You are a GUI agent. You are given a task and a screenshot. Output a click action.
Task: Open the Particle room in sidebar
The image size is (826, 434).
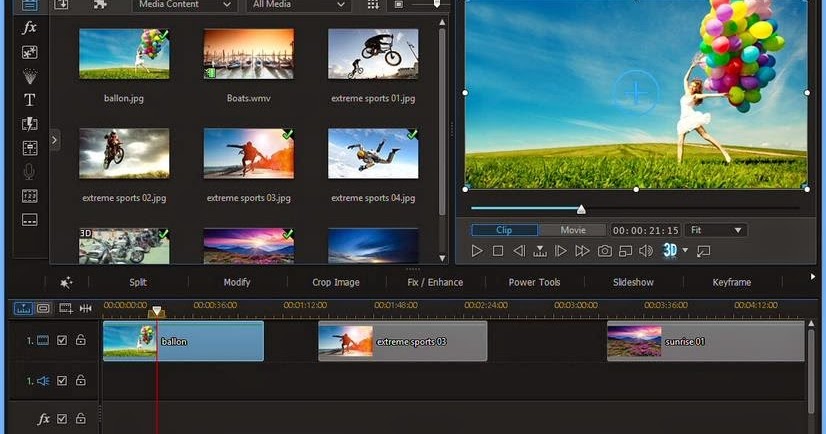pyautogui.click(x=30, y=76)
